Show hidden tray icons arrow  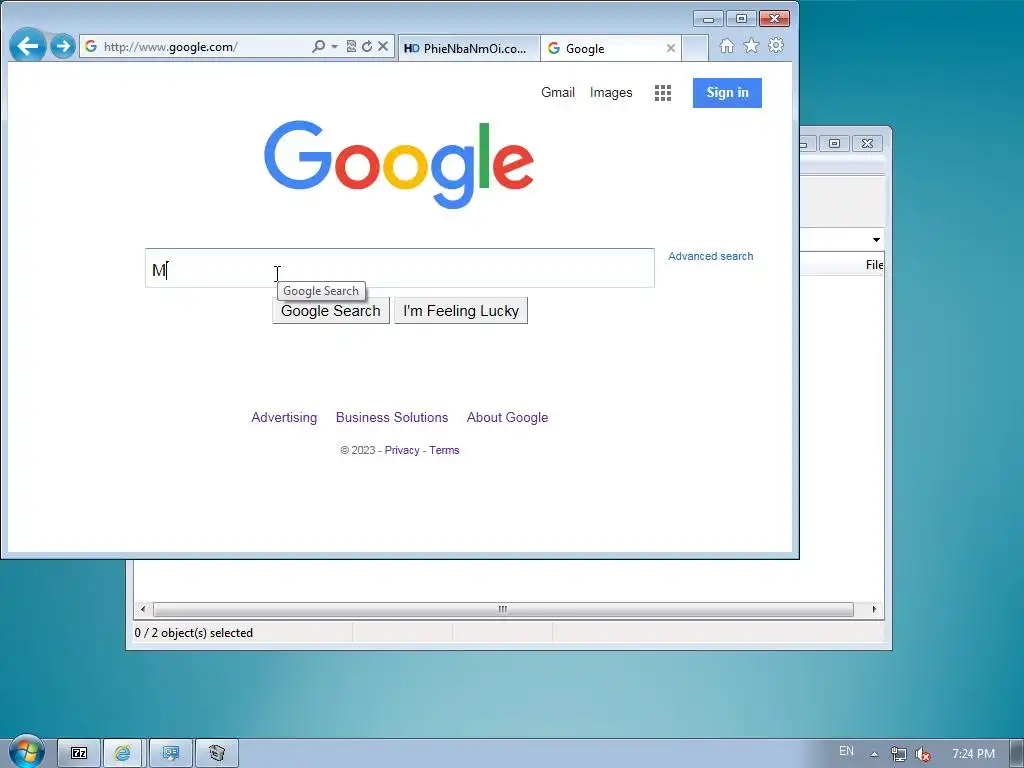[x=874, y=754]
